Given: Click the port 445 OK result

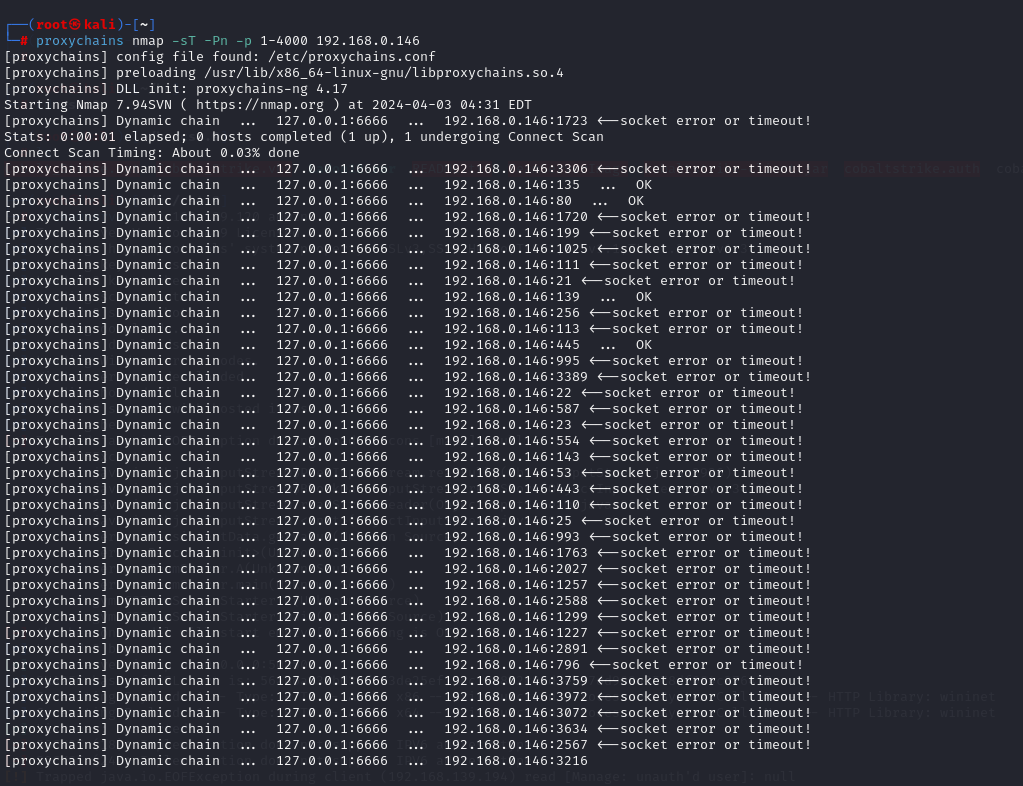Looking at the screenshot, I should (547, 345).
